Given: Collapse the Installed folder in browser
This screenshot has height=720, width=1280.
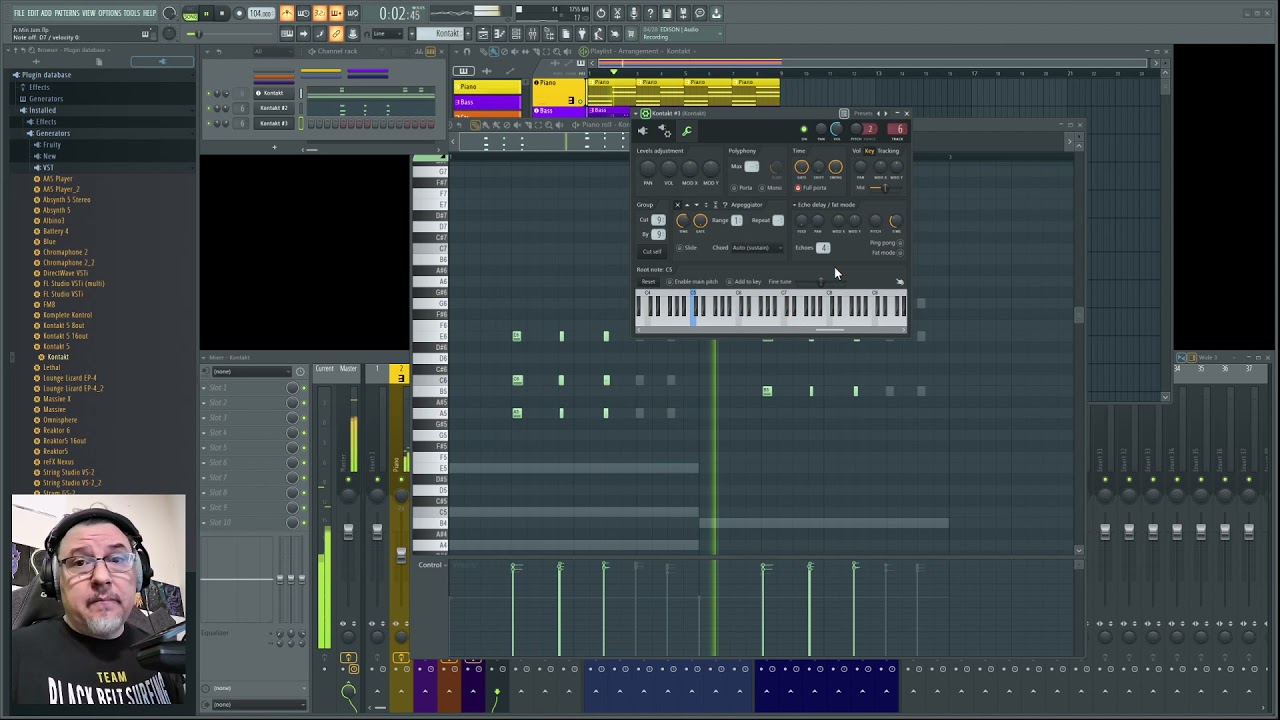Looking at the screenshot, I should point(42,110).
